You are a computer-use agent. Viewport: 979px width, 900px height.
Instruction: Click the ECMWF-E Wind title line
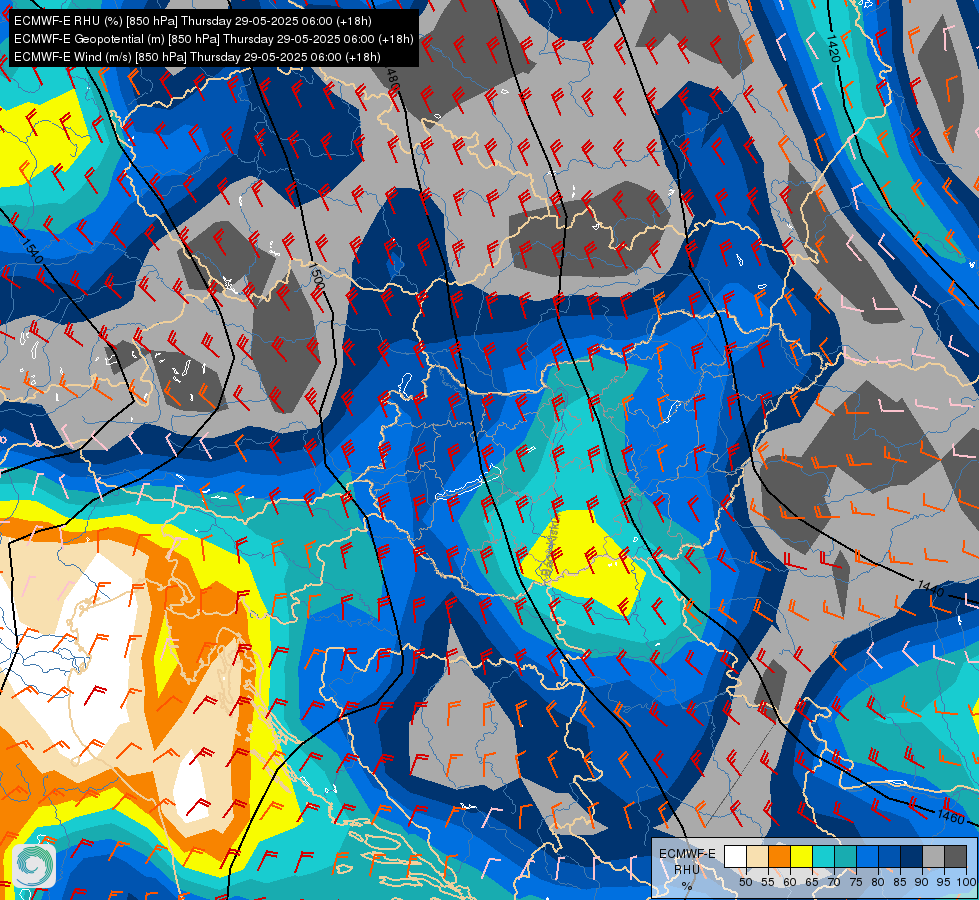[x=197, y=57]
